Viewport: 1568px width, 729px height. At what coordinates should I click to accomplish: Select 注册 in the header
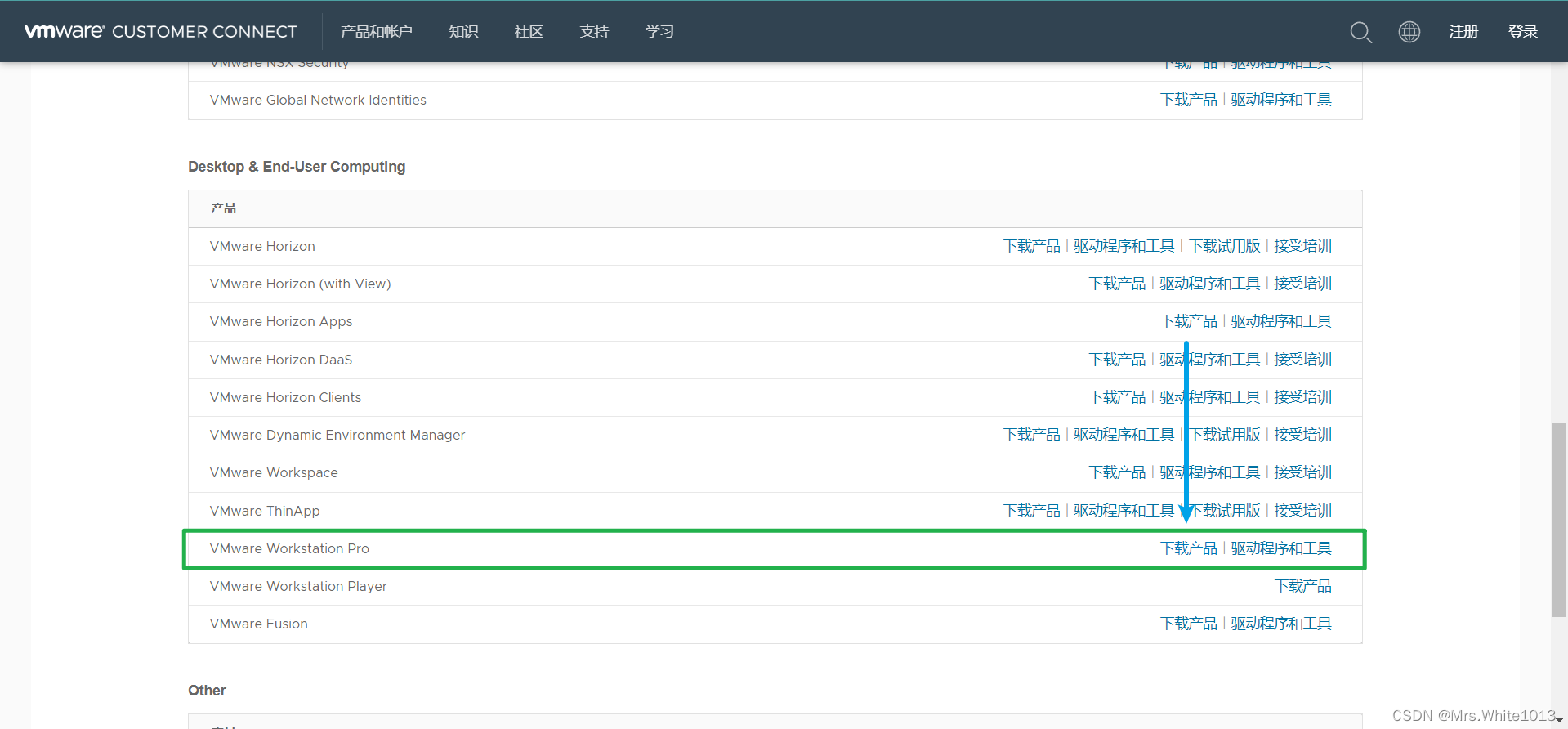pyautogui.click(x=1463, y=32)
